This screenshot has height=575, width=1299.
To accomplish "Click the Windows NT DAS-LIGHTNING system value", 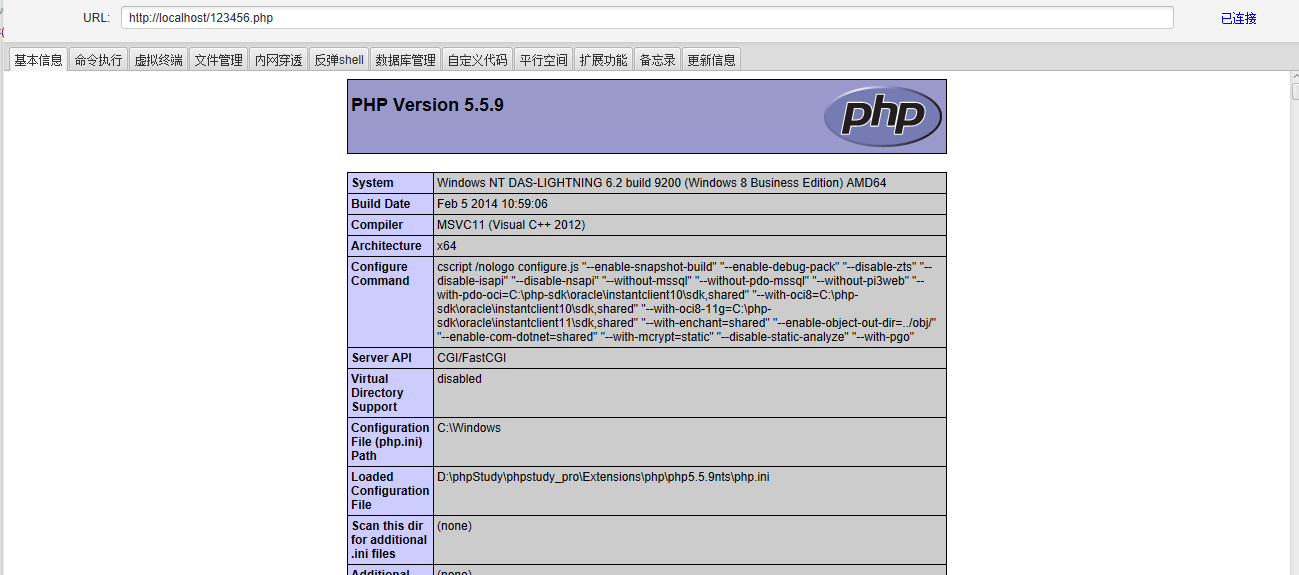I will point(661,183).
